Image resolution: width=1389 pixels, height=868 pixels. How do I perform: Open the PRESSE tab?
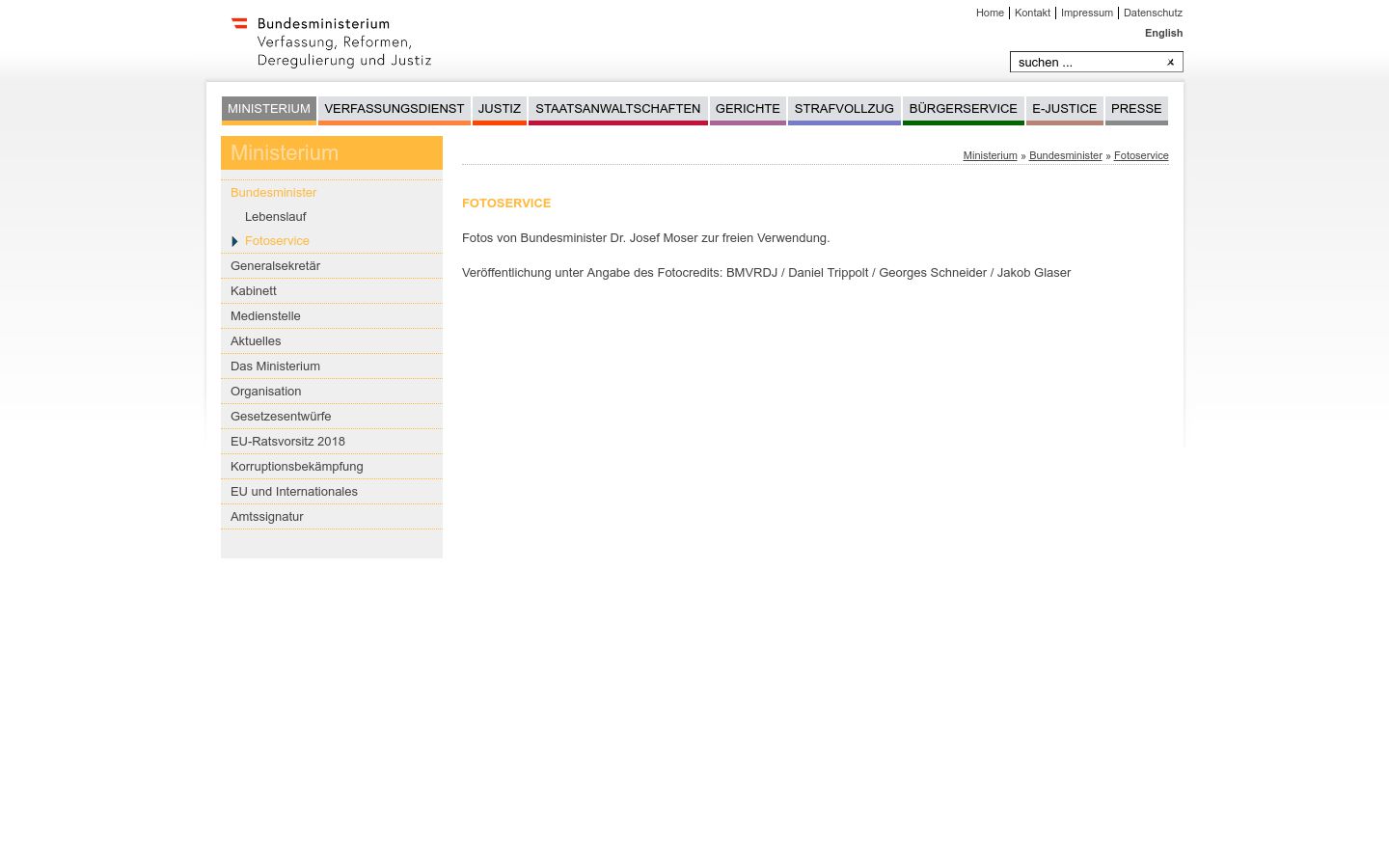point(1136,110)
